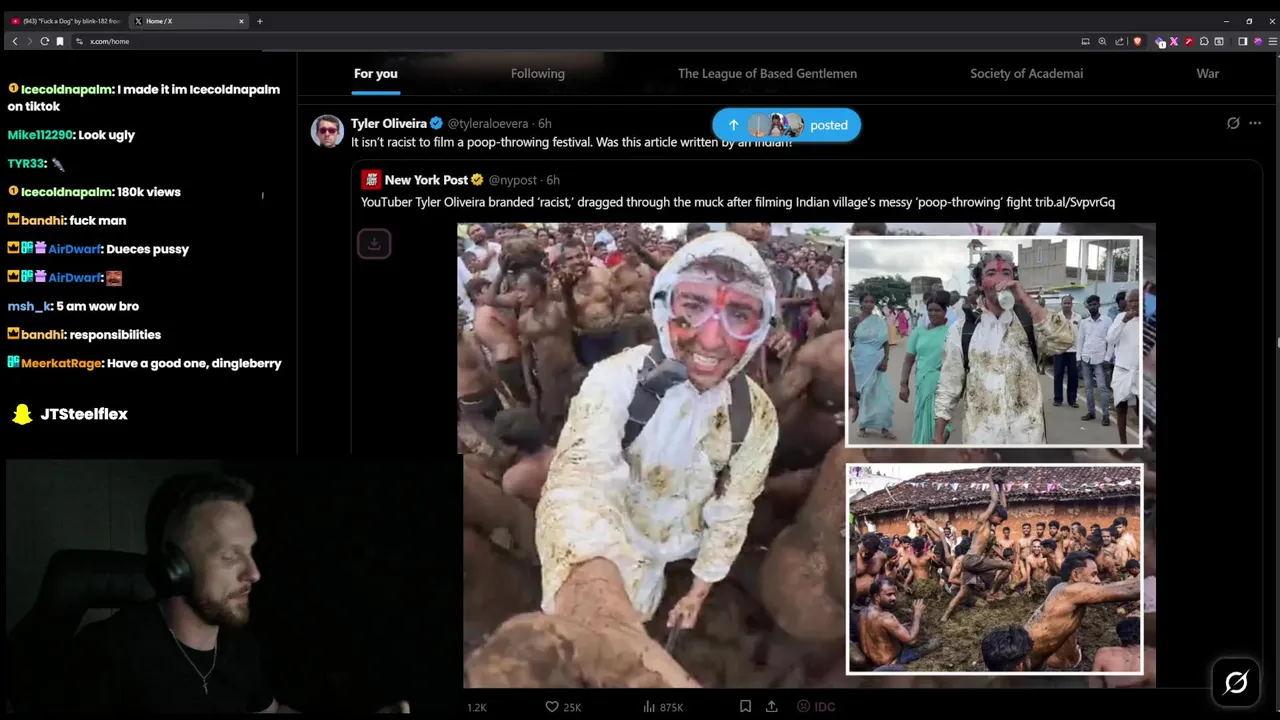Open the pink X extension icon

click(x=1174, y=41)
